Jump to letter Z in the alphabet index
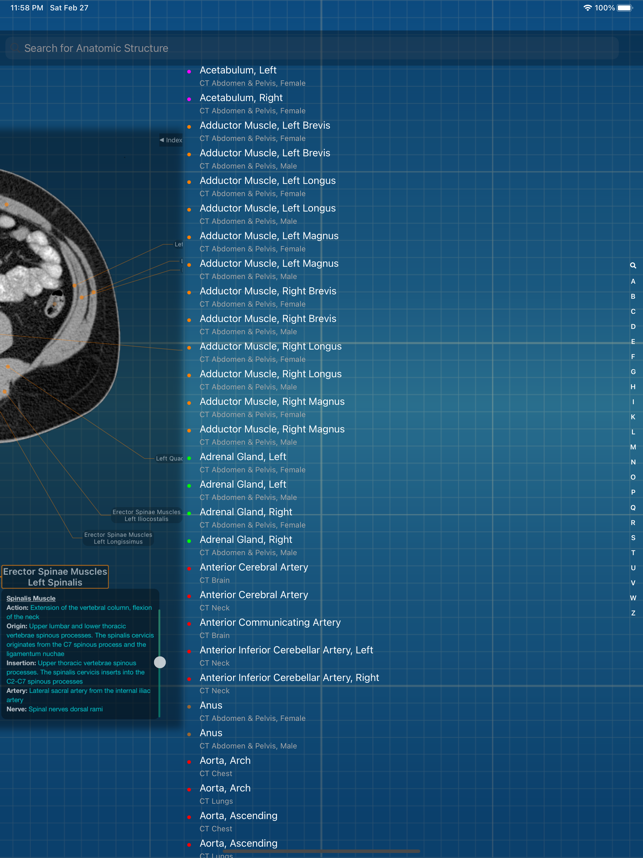The height and width of the screenshot is (858, 643). click(x=632, y=613)
